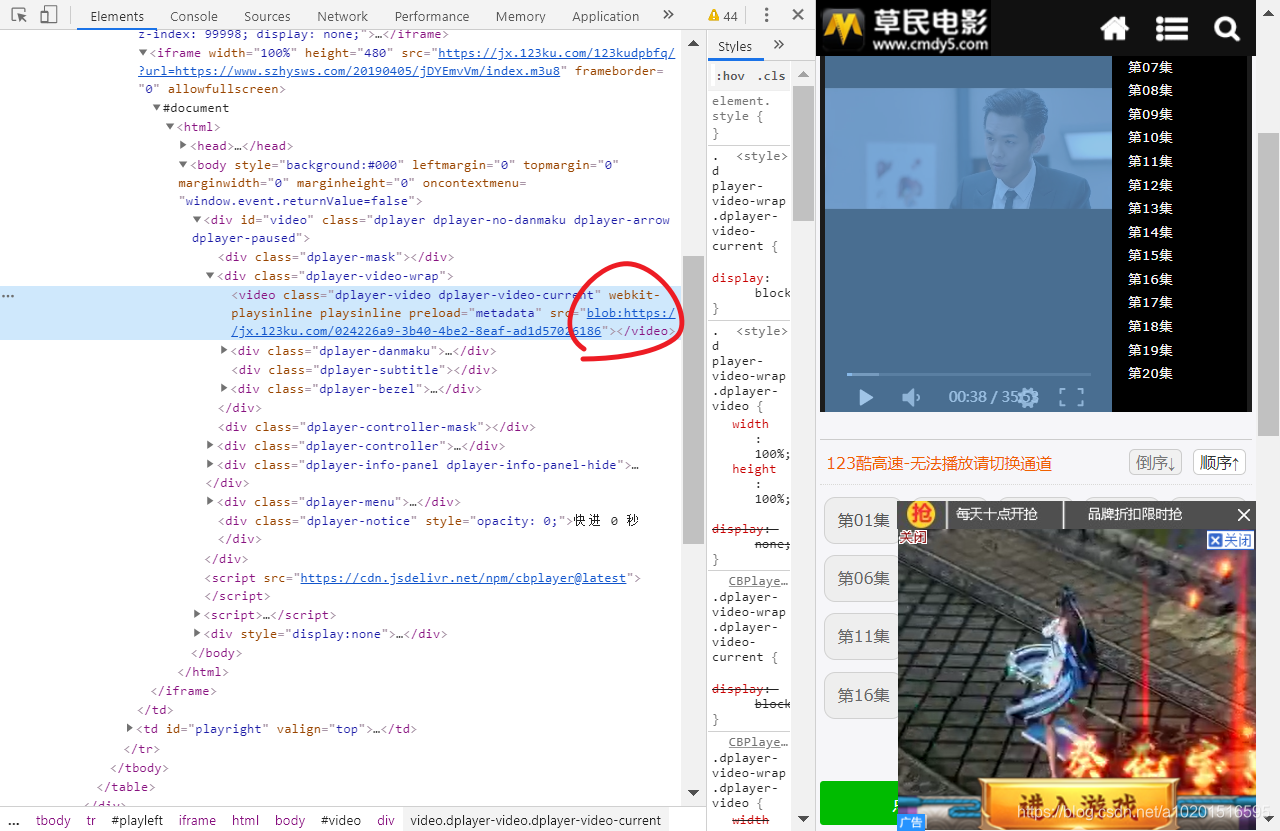
Task: Switch to the Console tab
Action: coord(194,16)
